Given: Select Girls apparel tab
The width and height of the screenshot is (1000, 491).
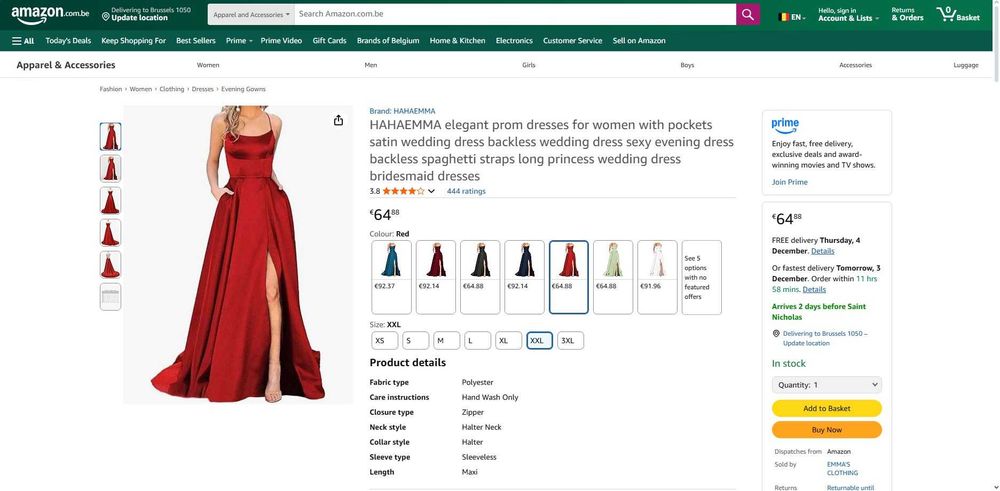Looking at the screenshot, I should (x=529, y=65).
